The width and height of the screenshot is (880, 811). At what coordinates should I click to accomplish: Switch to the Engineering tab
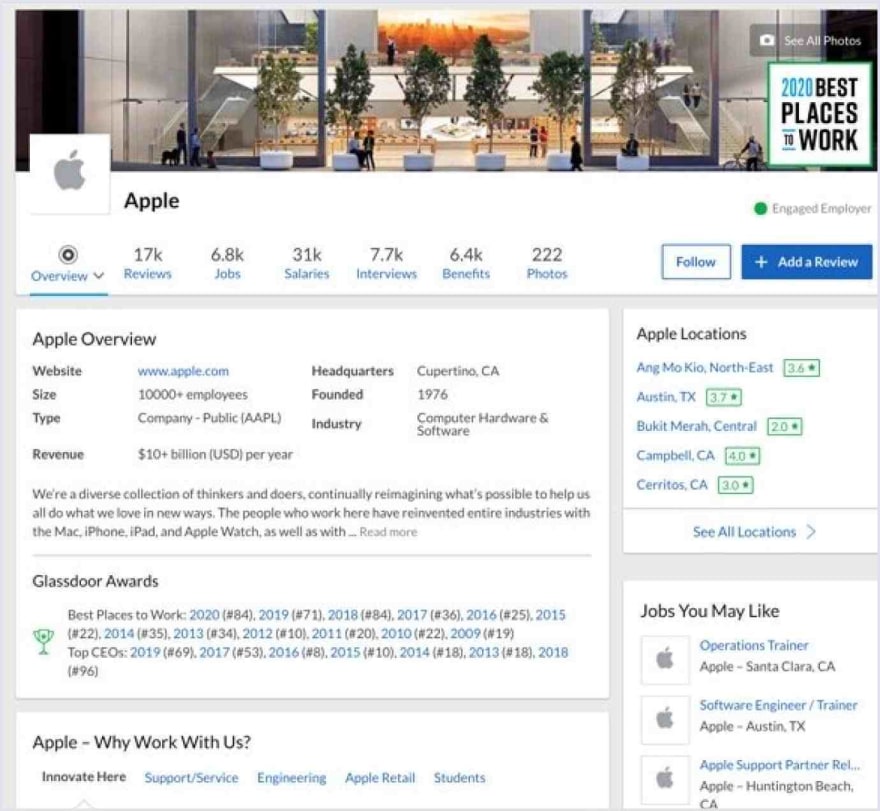pos(291,778)
